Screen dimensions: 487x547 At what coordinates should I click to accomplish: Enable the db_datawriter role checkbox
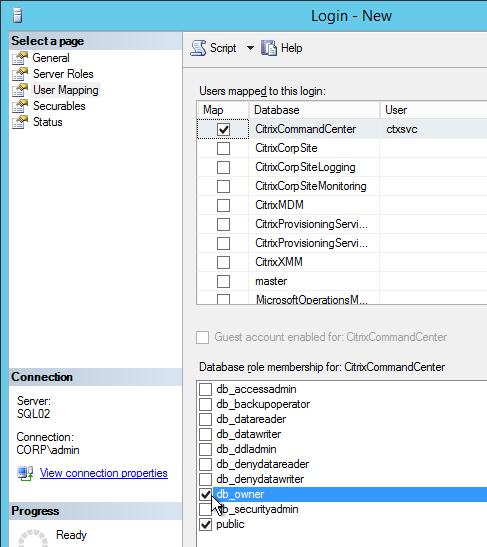[x=205, y=434]
